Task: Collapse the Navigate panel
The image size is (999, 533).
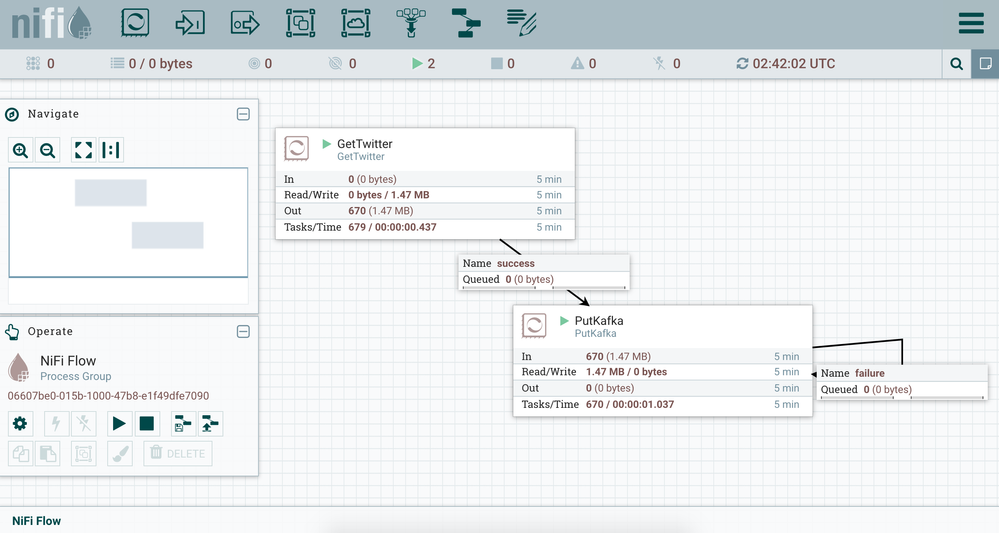Action: (x=243, y=114)
